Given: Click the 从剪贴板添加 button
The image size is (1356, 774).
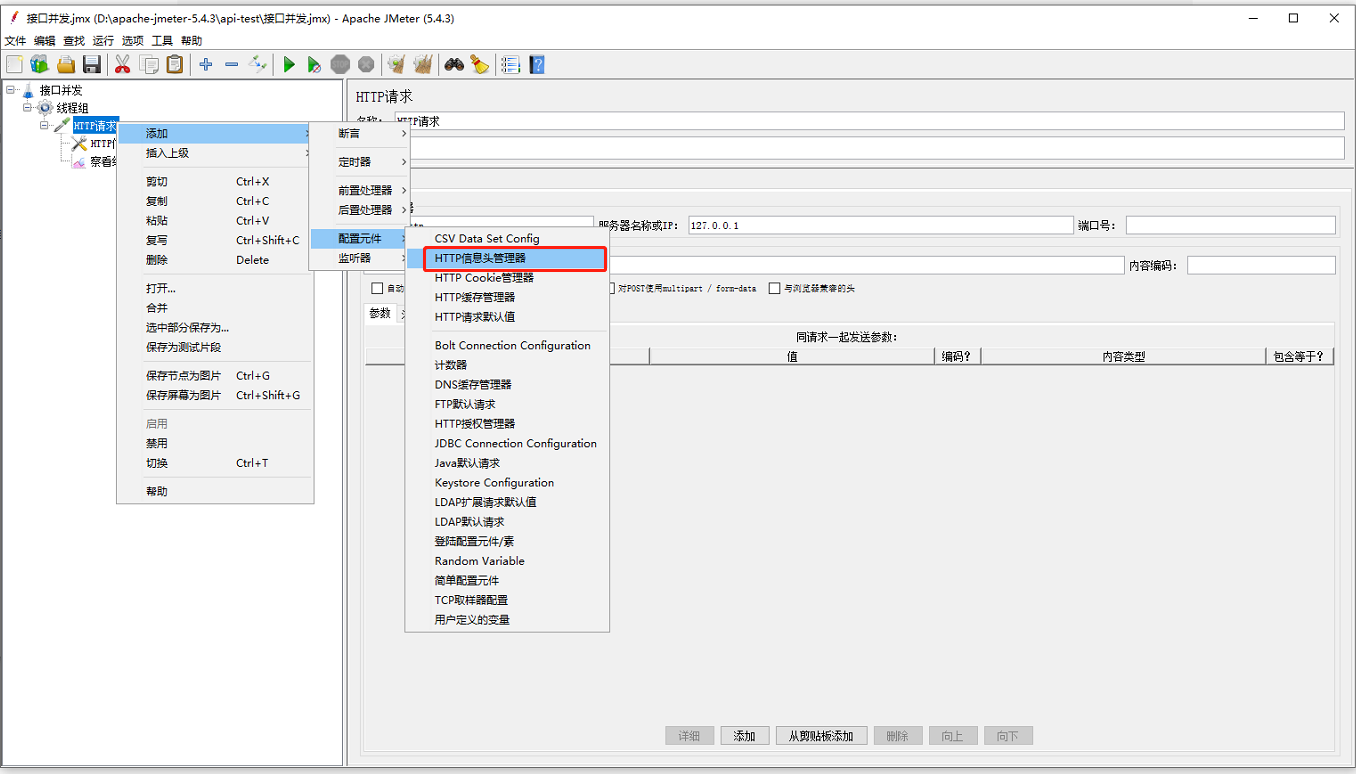Looking at the screenshot, I should coord(821,736).
